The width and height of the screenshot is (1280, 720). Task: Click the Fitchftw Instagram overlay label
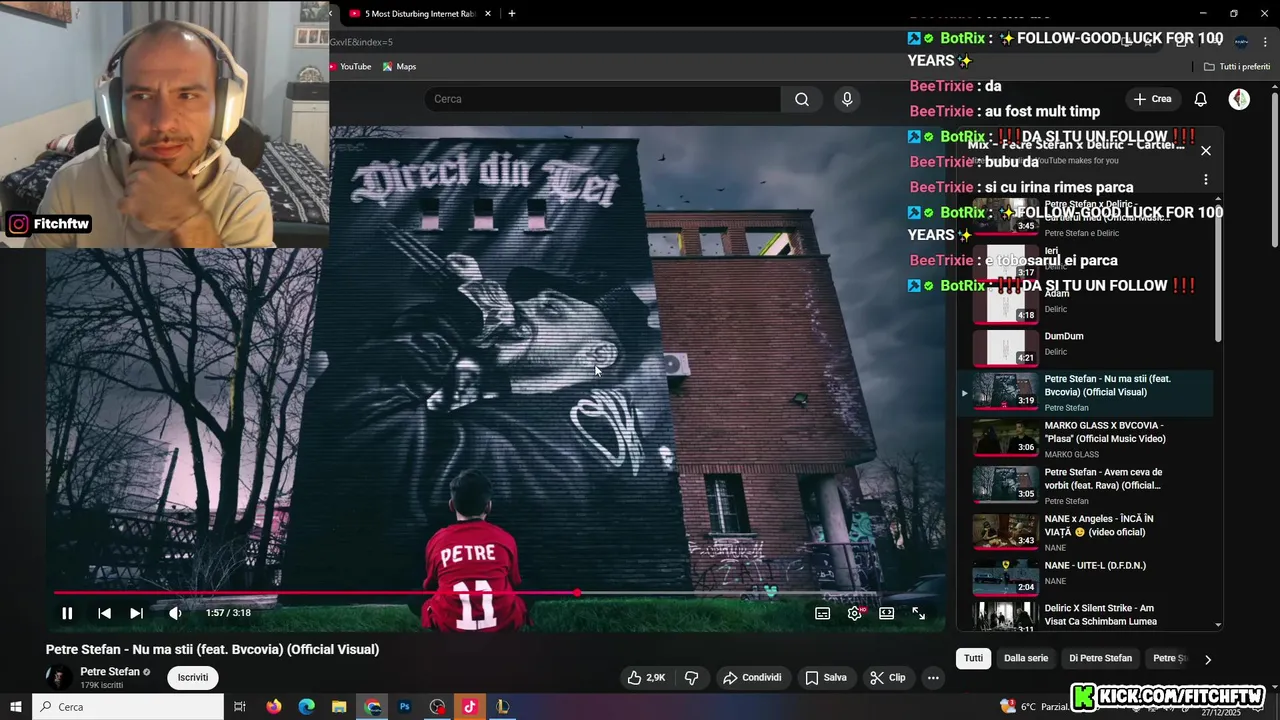click(x=49, y=224)
